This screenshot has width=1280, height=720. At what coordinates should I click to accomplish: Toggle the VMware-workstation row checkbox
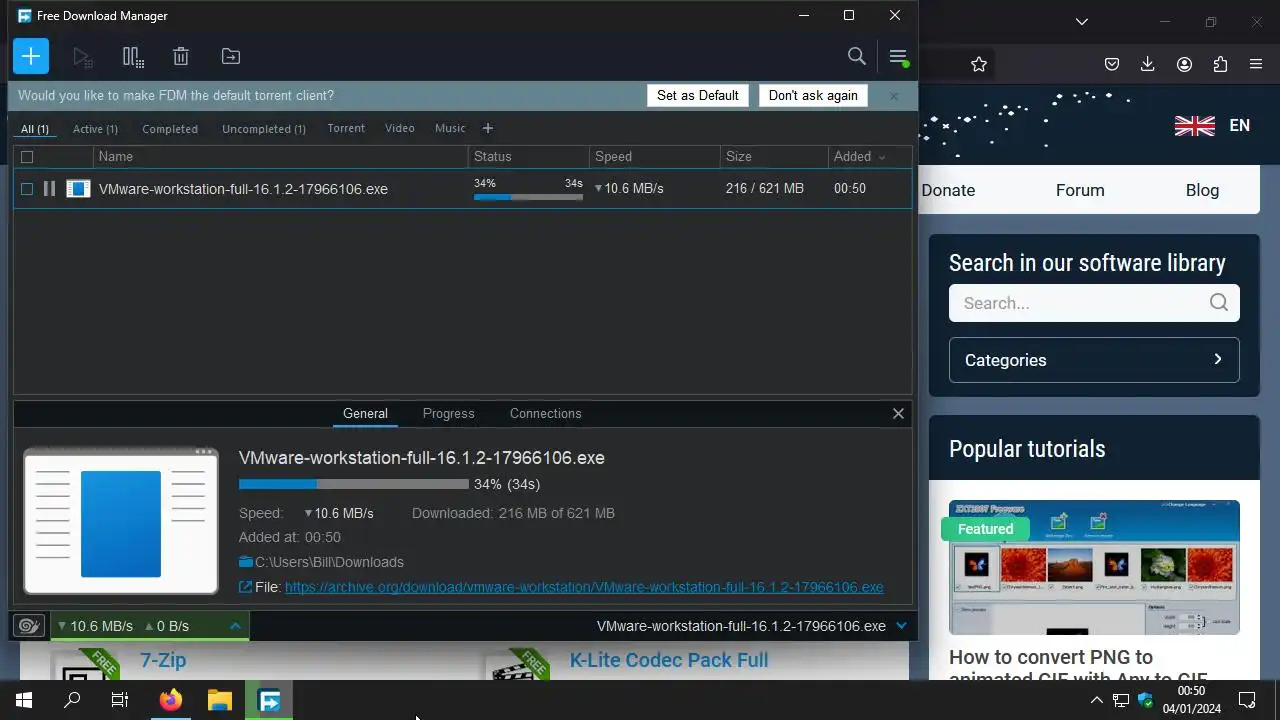[27, 188]
